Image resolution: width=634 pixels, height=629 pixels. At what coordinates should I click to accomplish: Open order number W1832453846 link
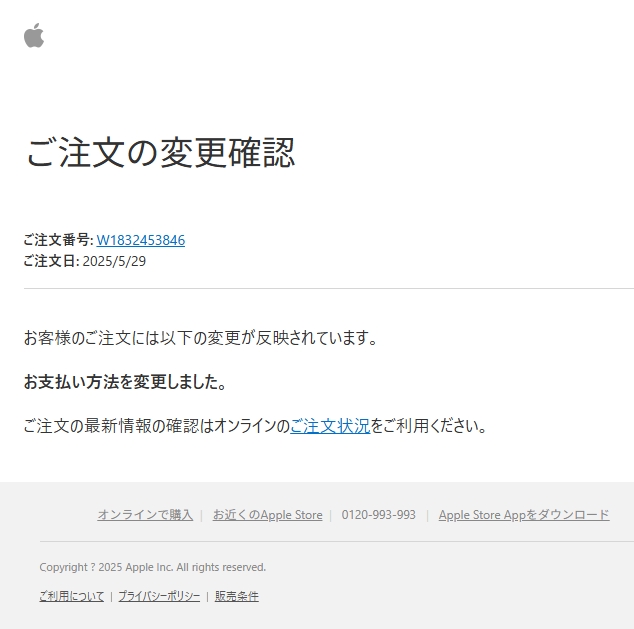coord(141,240)
